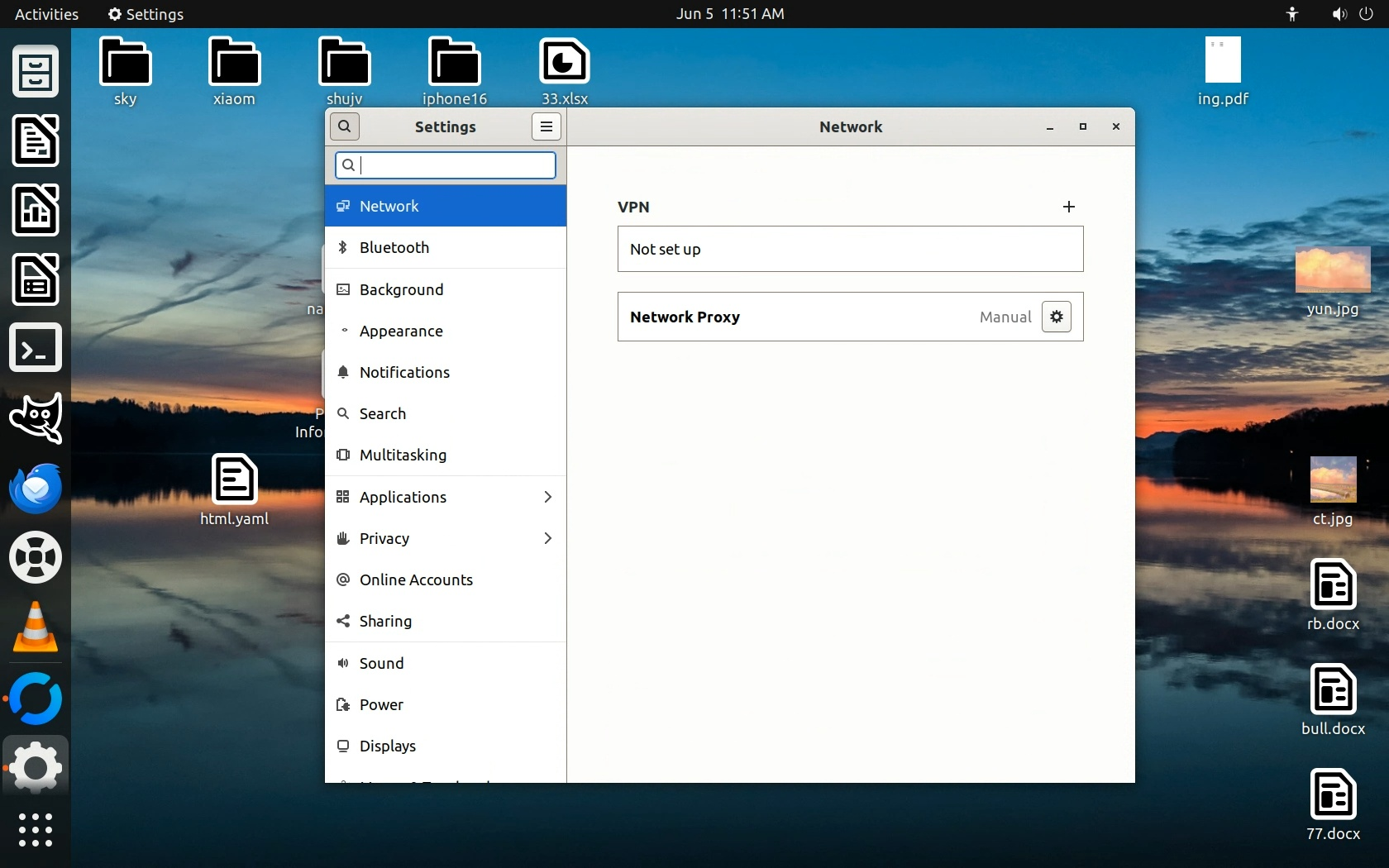1389x868 pixels.
Task: Launch VLC media player from dock
Action: (x=36, y=627)
